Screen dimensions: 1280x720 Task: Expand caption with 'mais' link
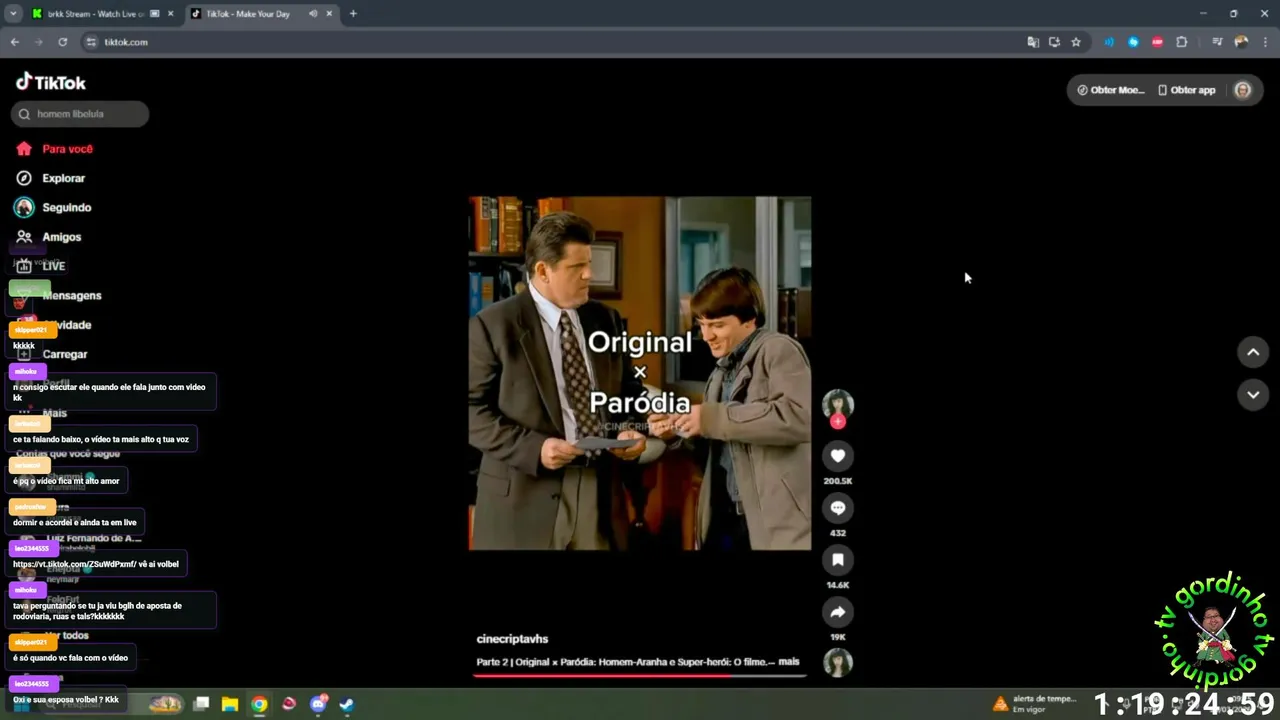click(x=788, y=662)
